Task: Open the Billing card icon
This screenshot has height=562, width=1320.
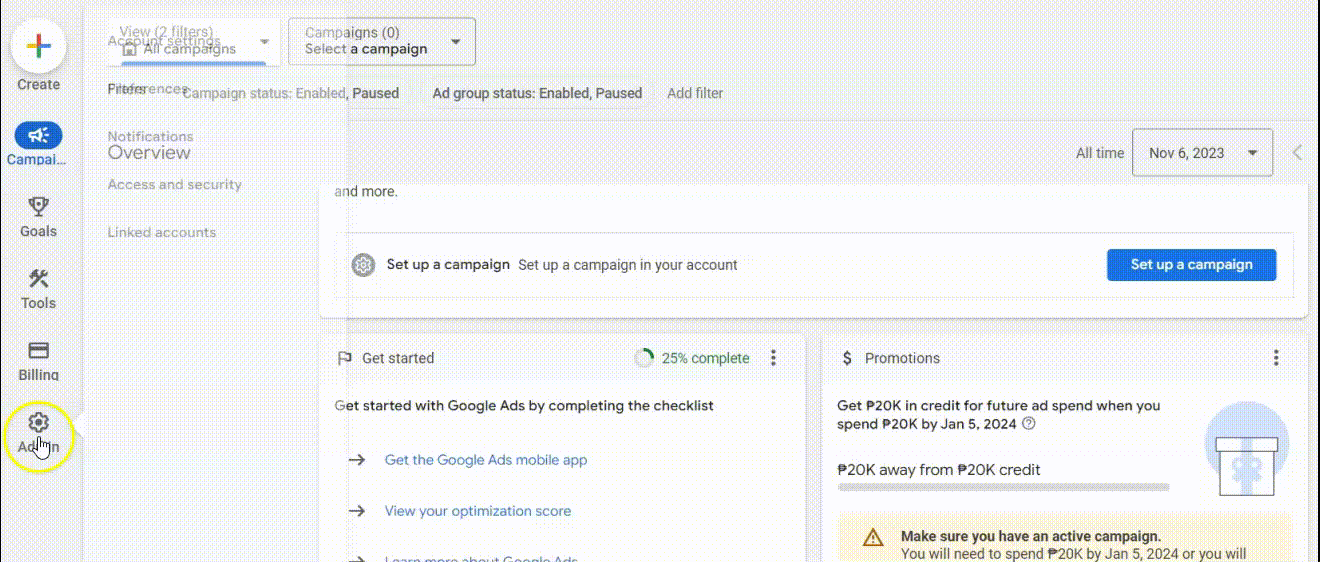Action: pos(38,351)
